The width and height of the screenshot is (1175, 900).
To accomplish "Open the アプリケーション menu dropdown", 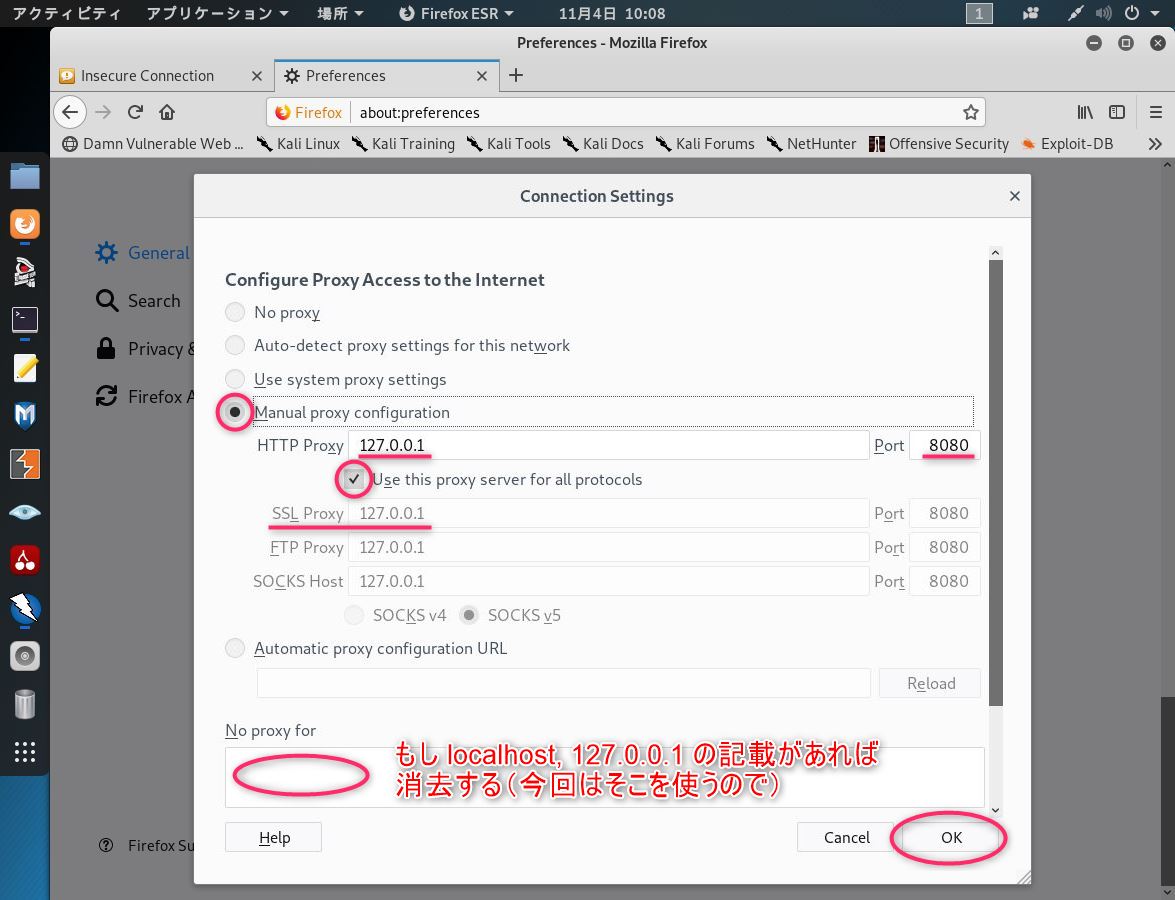I will tap(217, 13).
